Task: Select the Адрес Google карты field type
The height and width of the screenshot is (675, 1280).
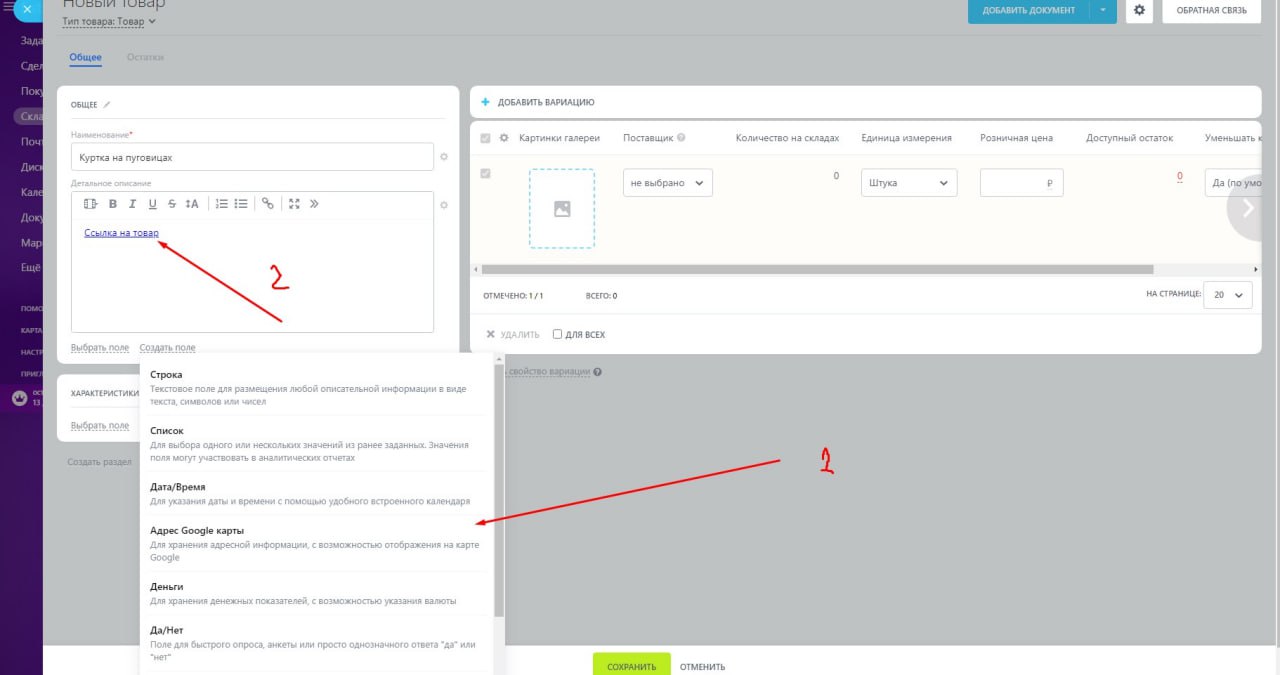Action: (316, 543)
